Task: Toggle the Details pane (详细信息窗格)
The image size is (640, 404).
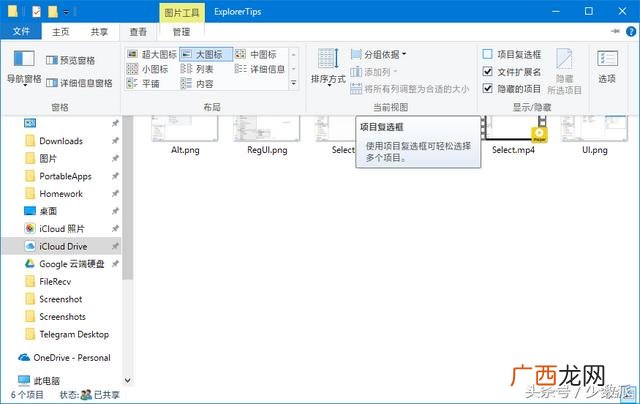Action: [x=79, y=83]
